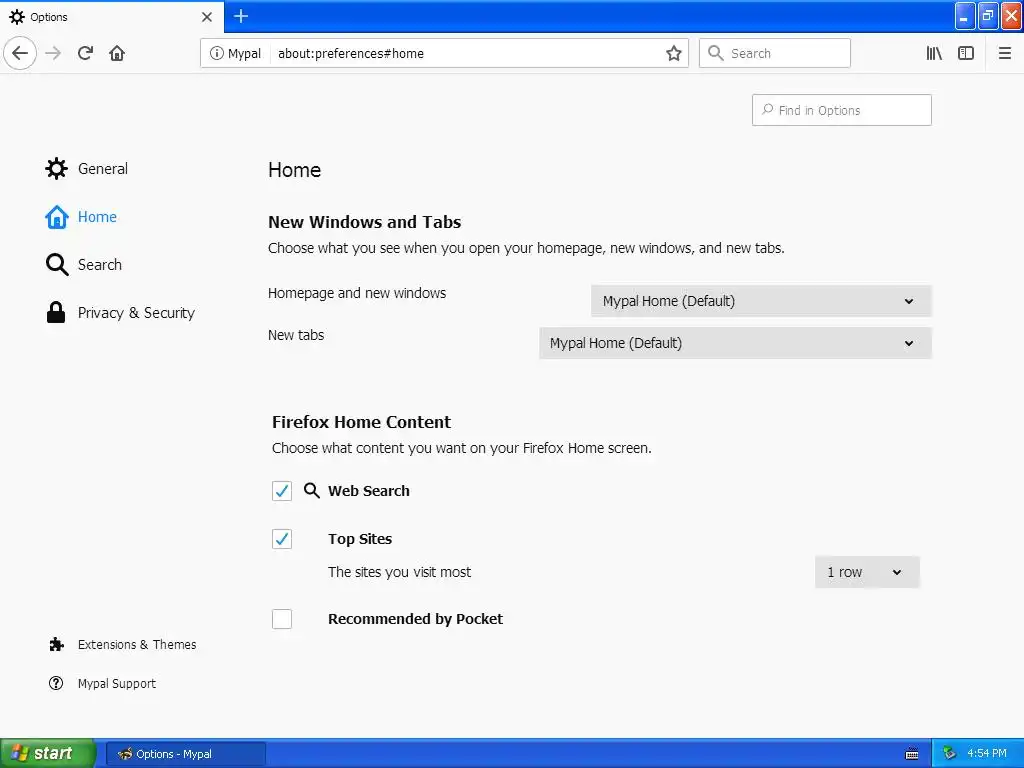Open the Library icon in toolbar
1024x768 pixels.
pos(934,53)
